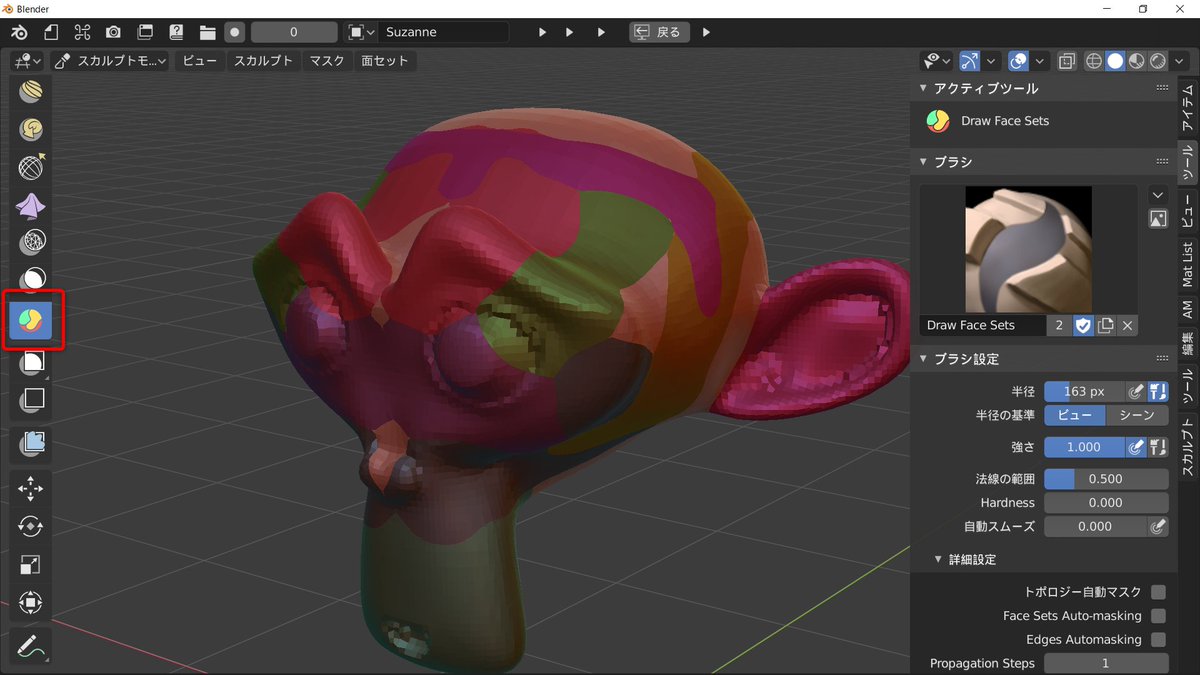Toggle auto keying record button

tap(235, 32)
